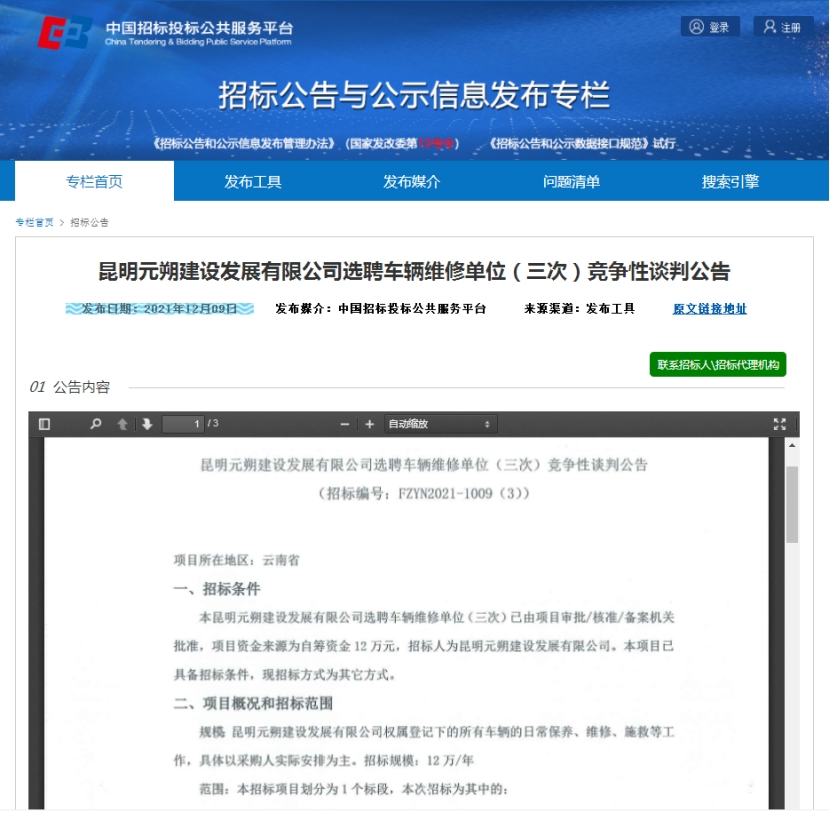This screenshot has width=830, height=813.
Task: Click the 注册 register button
Action: [782, 27]
